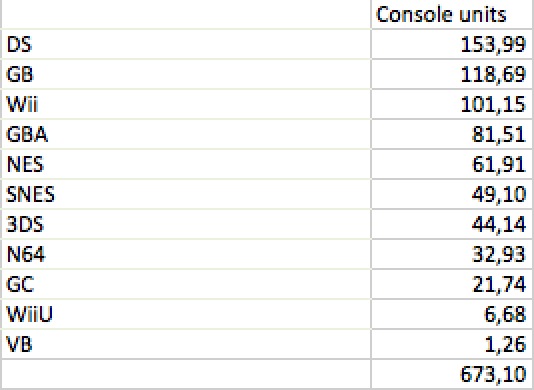Viewport: 534px width, 390px height.
Task: Select the 81,51 value cell
Action: pos(452,134)
